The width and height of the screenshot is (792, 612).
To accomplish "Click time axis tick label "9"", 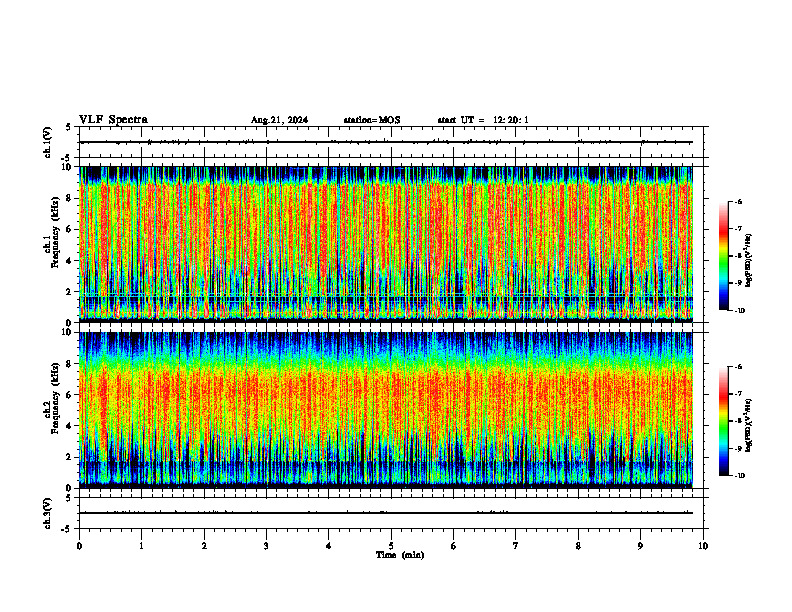I will (x=640, y=546).
